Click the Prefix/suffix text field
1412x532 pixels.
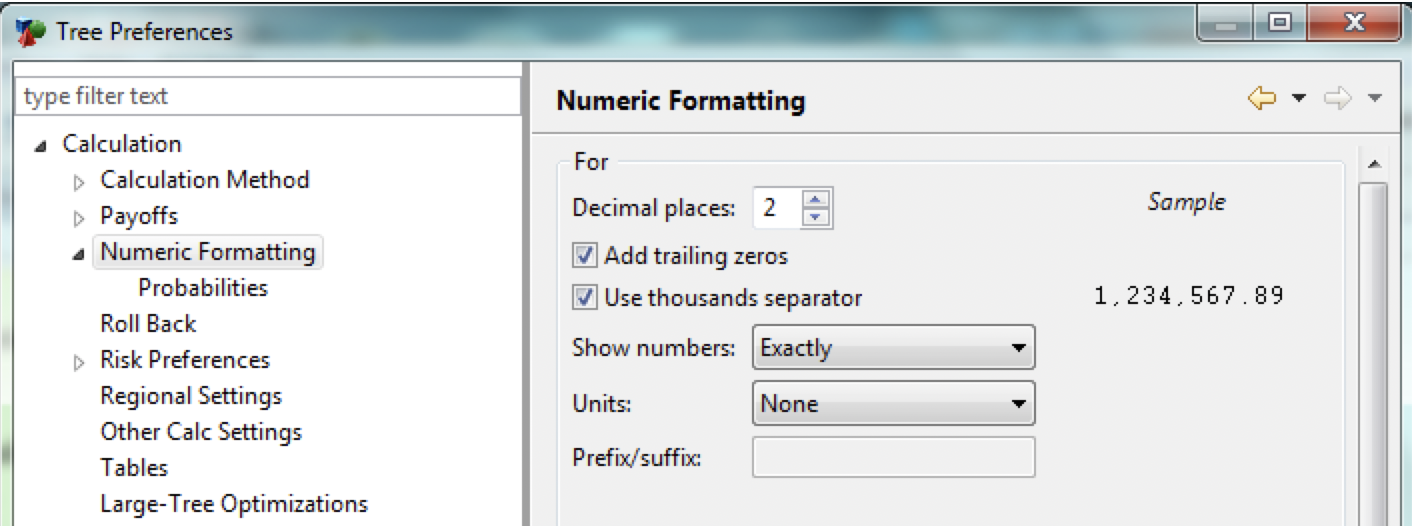[x=893, y=459]
